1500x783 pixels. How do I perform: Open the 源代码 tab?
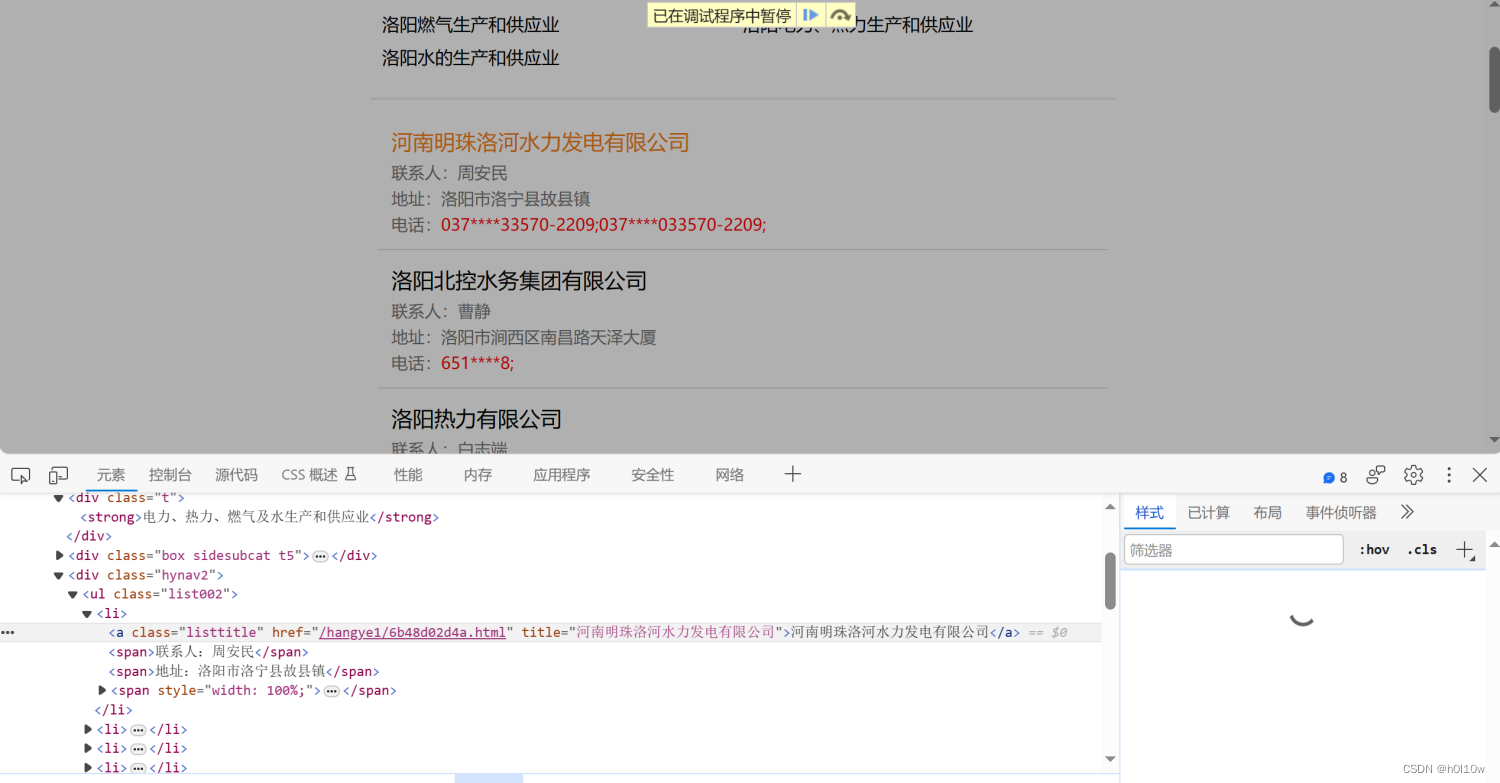pos(236,475)
